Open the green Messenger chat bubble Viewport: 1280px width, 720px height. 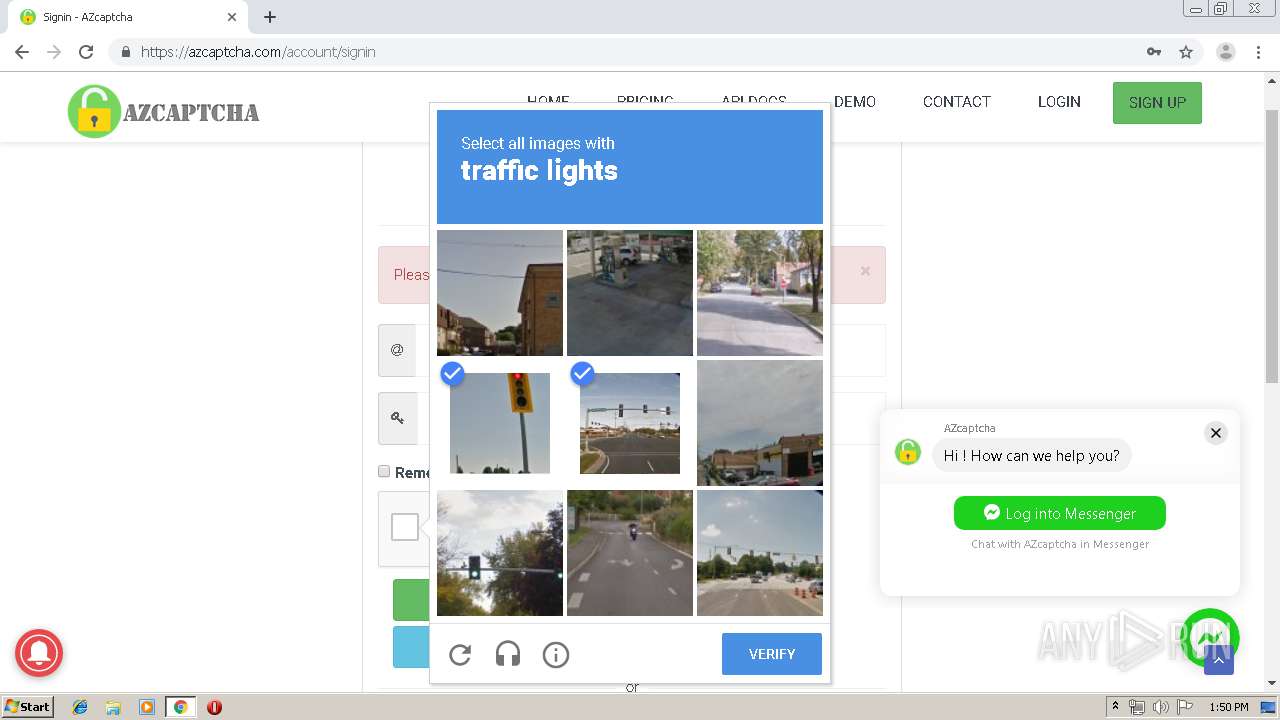point(1210,638)
